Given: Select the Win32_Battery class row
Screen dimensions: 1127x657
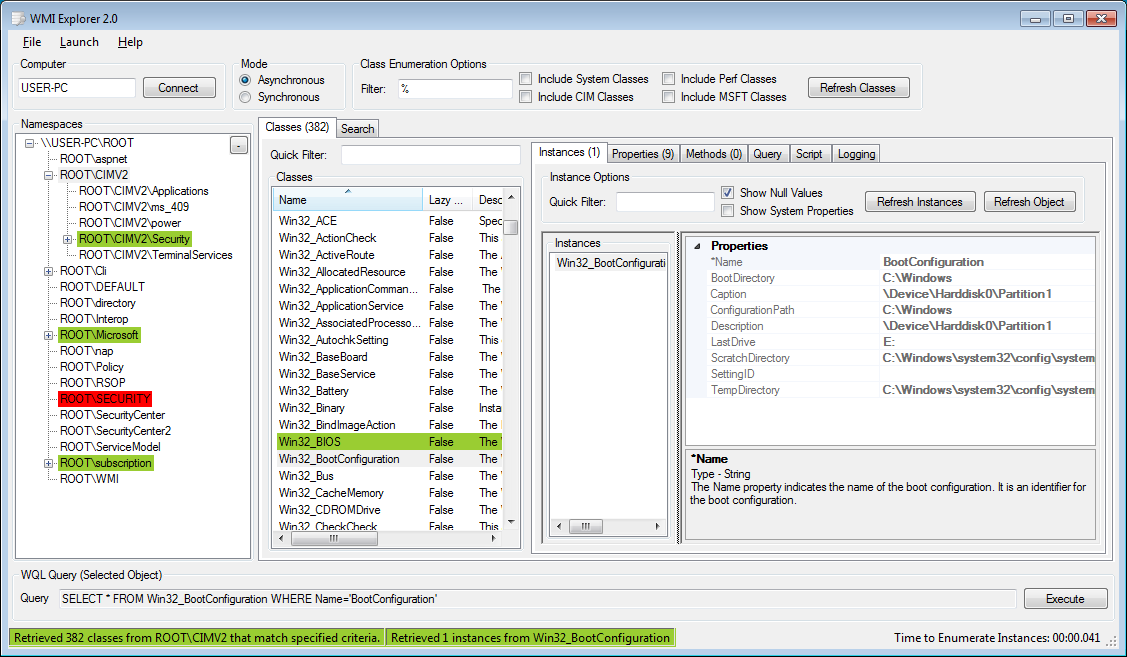Looking at the screenshot, I should click(389, 391).
